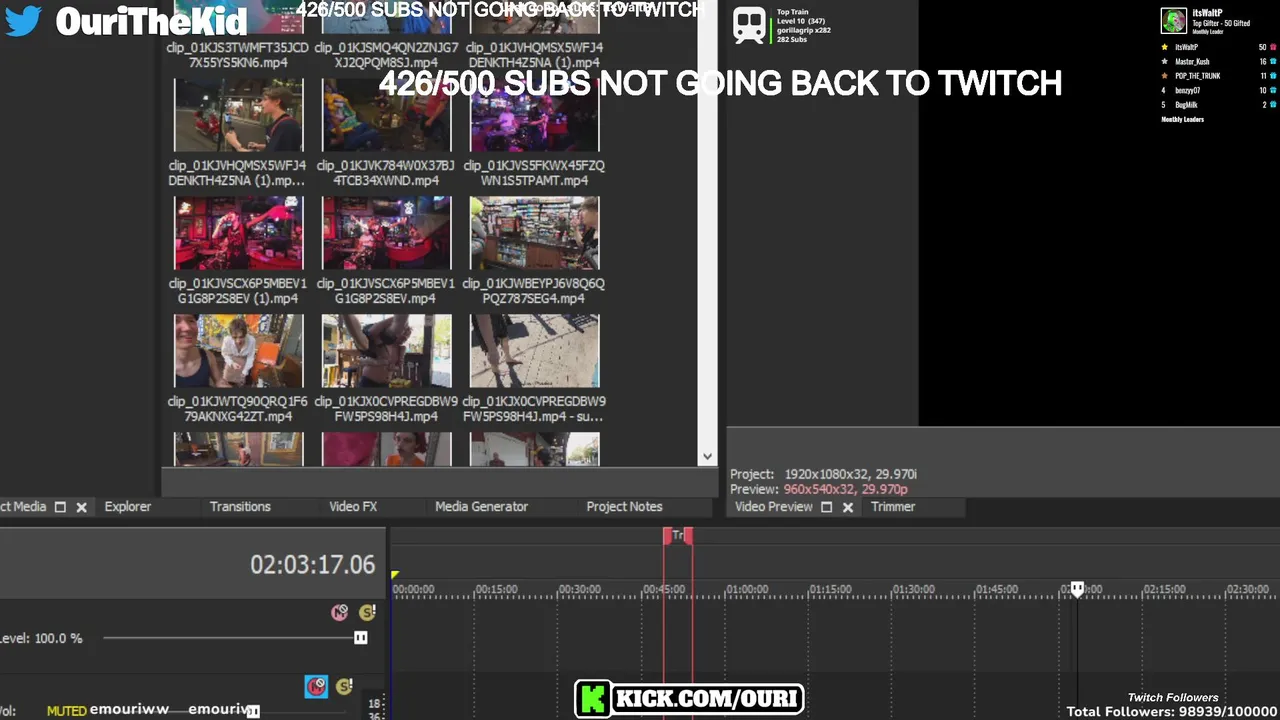
Task: Click the audio track volume slider handle
Action: click(253, 711)
